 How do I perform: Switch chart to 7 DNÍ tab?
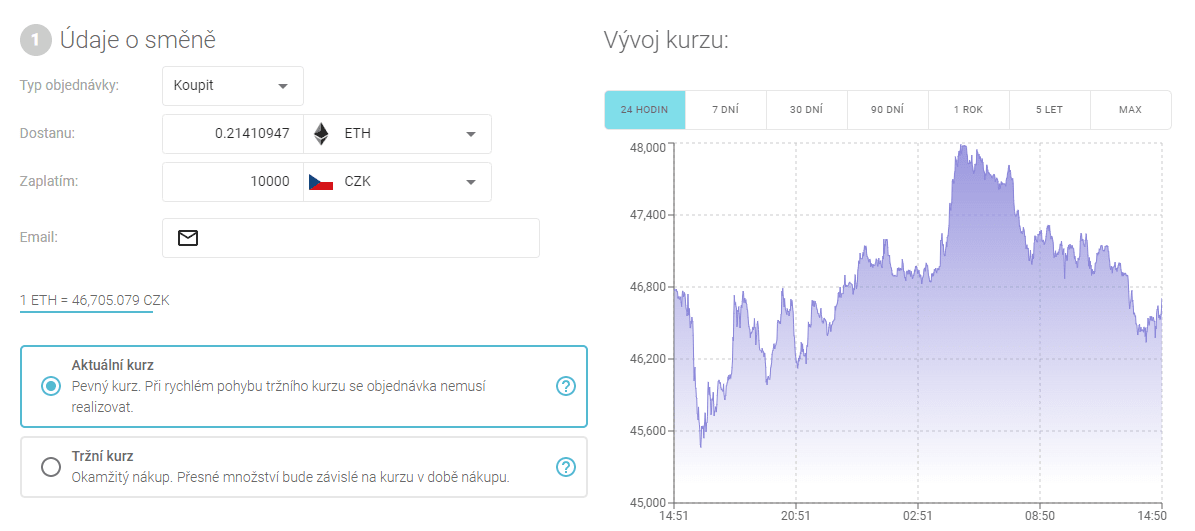point(725,110)
